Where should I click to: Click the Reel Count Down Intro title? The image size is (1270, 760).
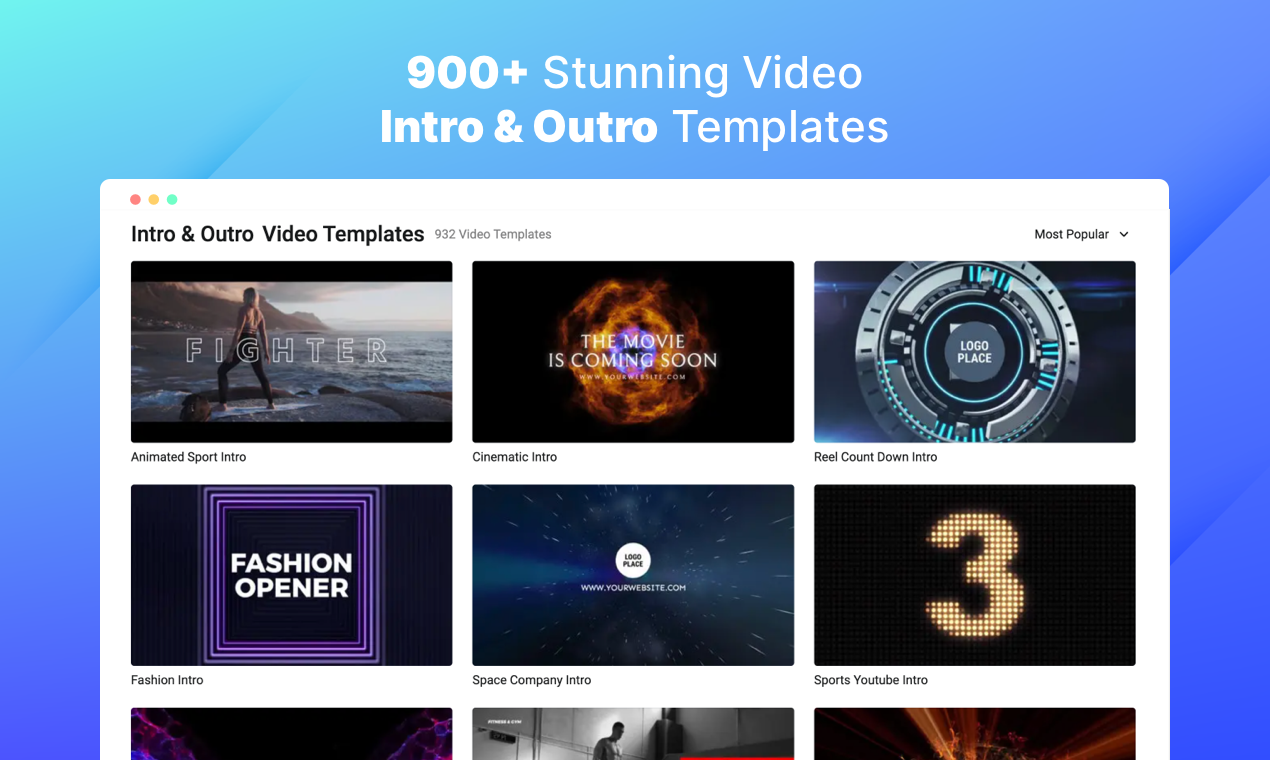coord(876,457)
